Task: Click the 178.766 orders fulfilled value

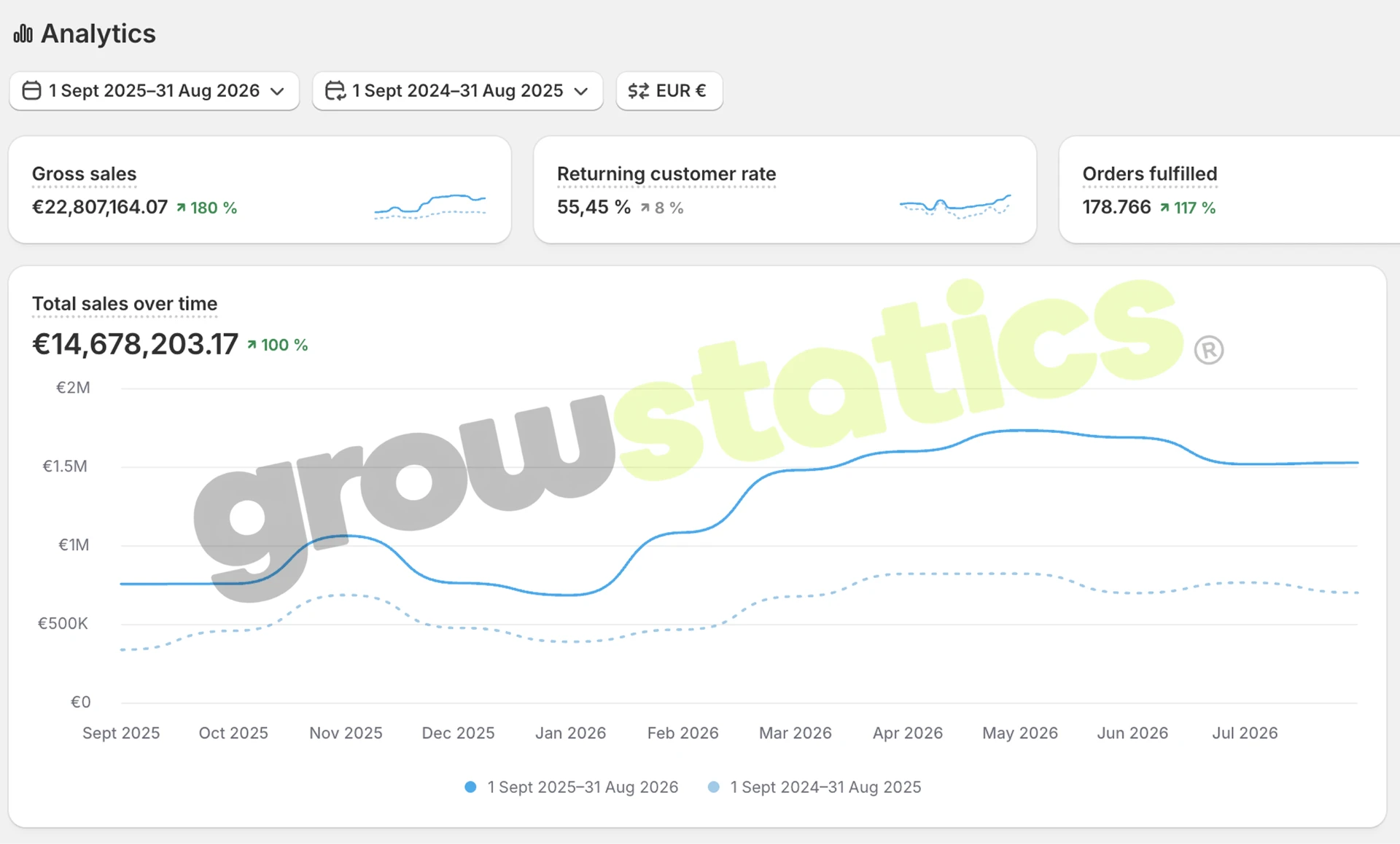Action: (x=1116, y=207)
